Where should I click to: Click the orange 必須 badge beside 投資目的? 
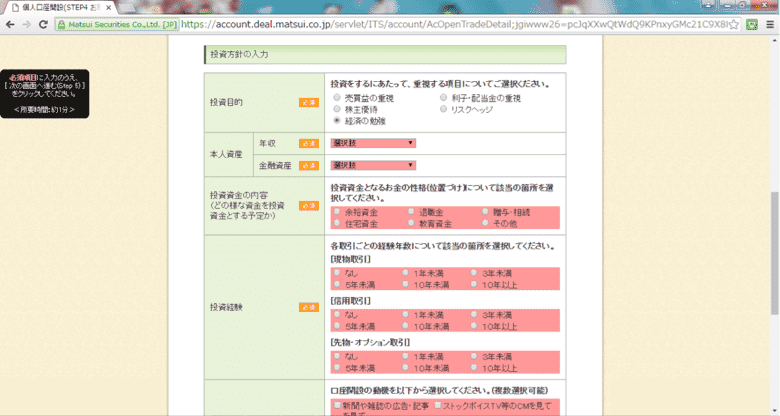click(x=309, y=102)
